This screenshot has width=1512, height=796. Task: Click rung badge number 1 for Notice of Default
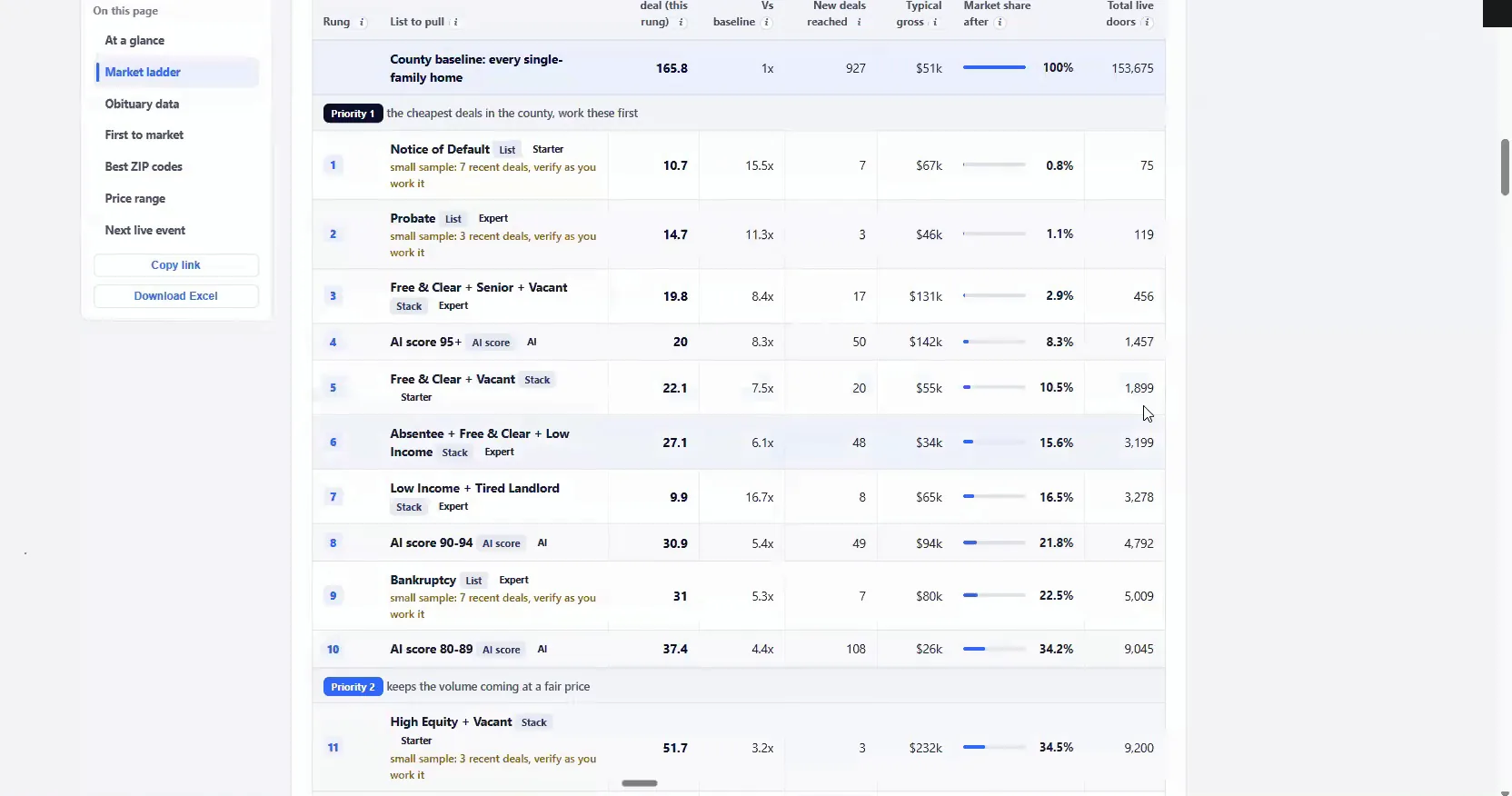333,165
